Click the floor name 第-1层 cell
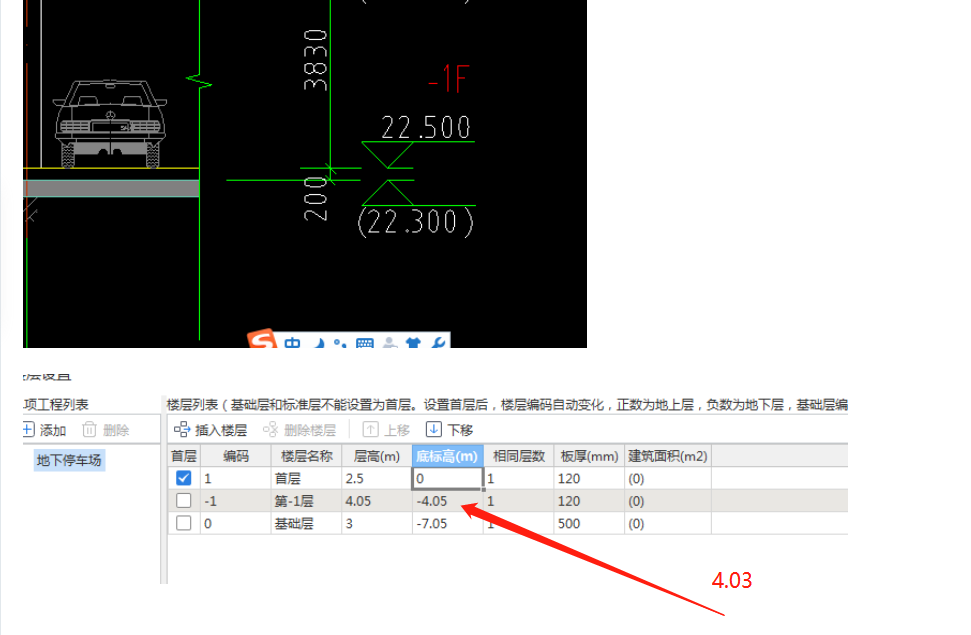 pos(307,501)
